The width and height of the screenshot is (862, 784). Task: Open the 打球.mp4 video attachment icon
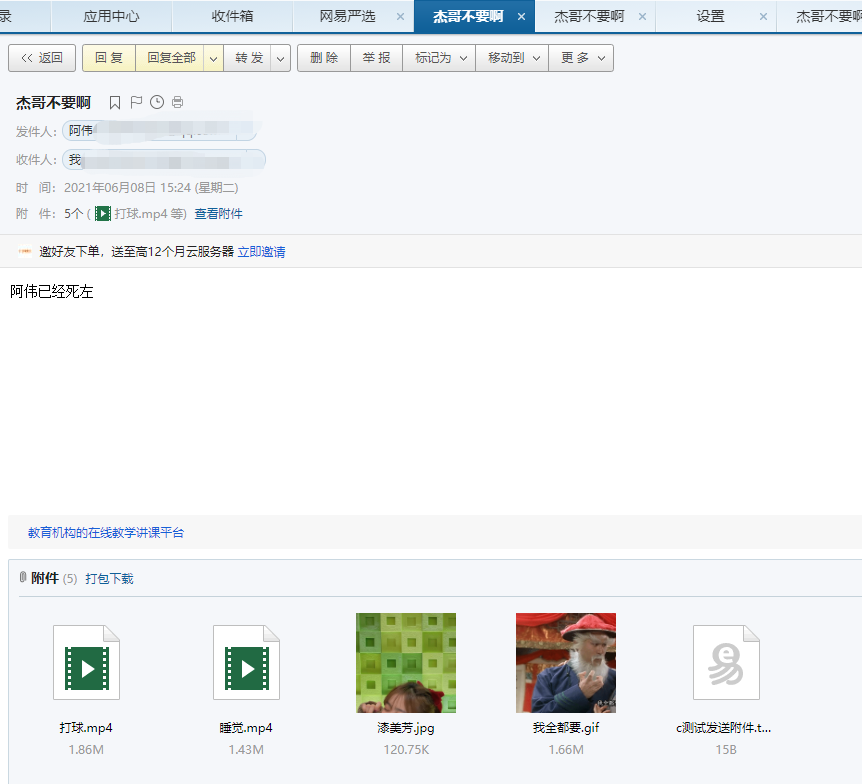click(86, 662)
